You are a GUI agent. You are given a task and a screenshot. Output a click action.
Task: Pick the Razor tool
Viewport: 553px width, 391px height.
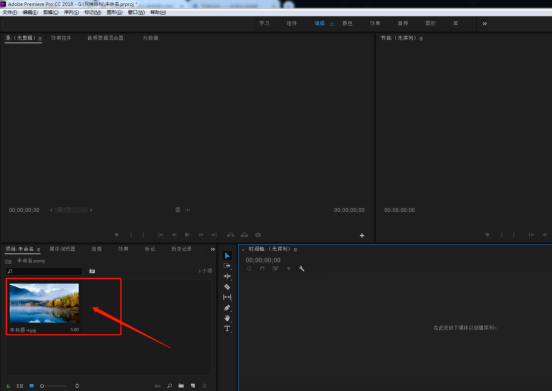coord(227,287)
